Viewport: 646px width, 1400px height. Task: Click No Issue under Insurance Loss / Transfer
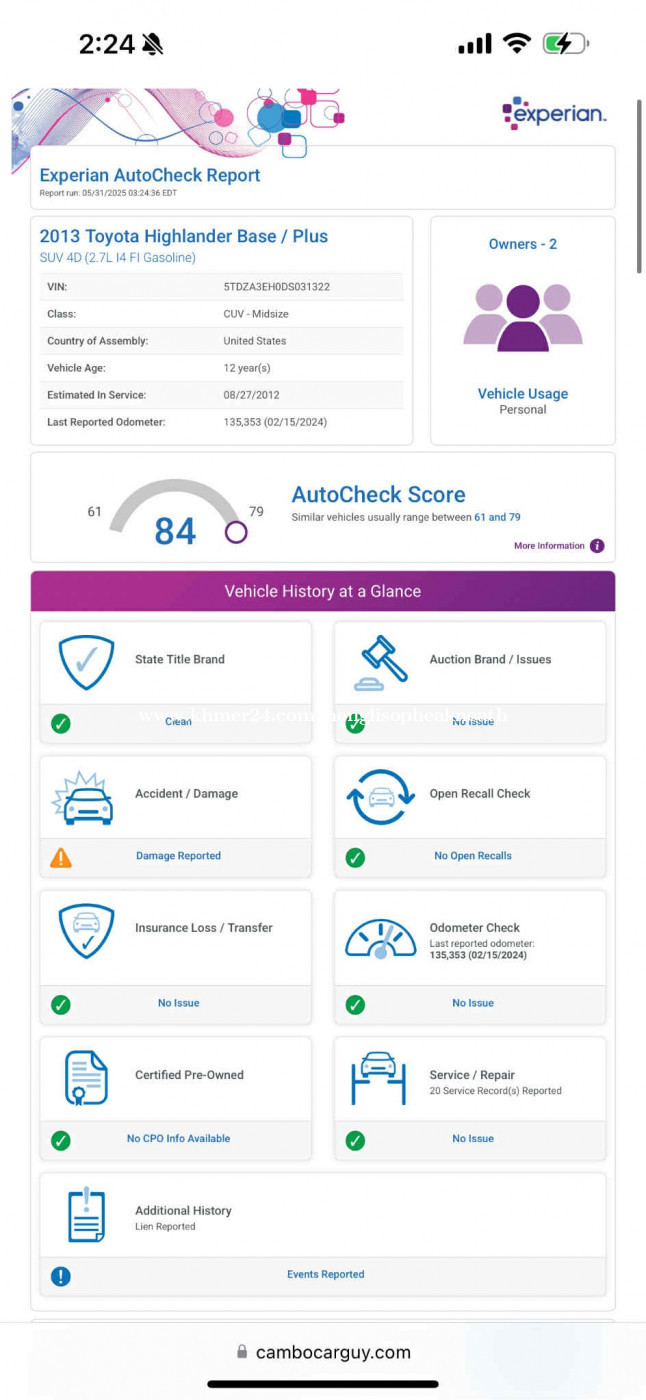click(179, 1003)
